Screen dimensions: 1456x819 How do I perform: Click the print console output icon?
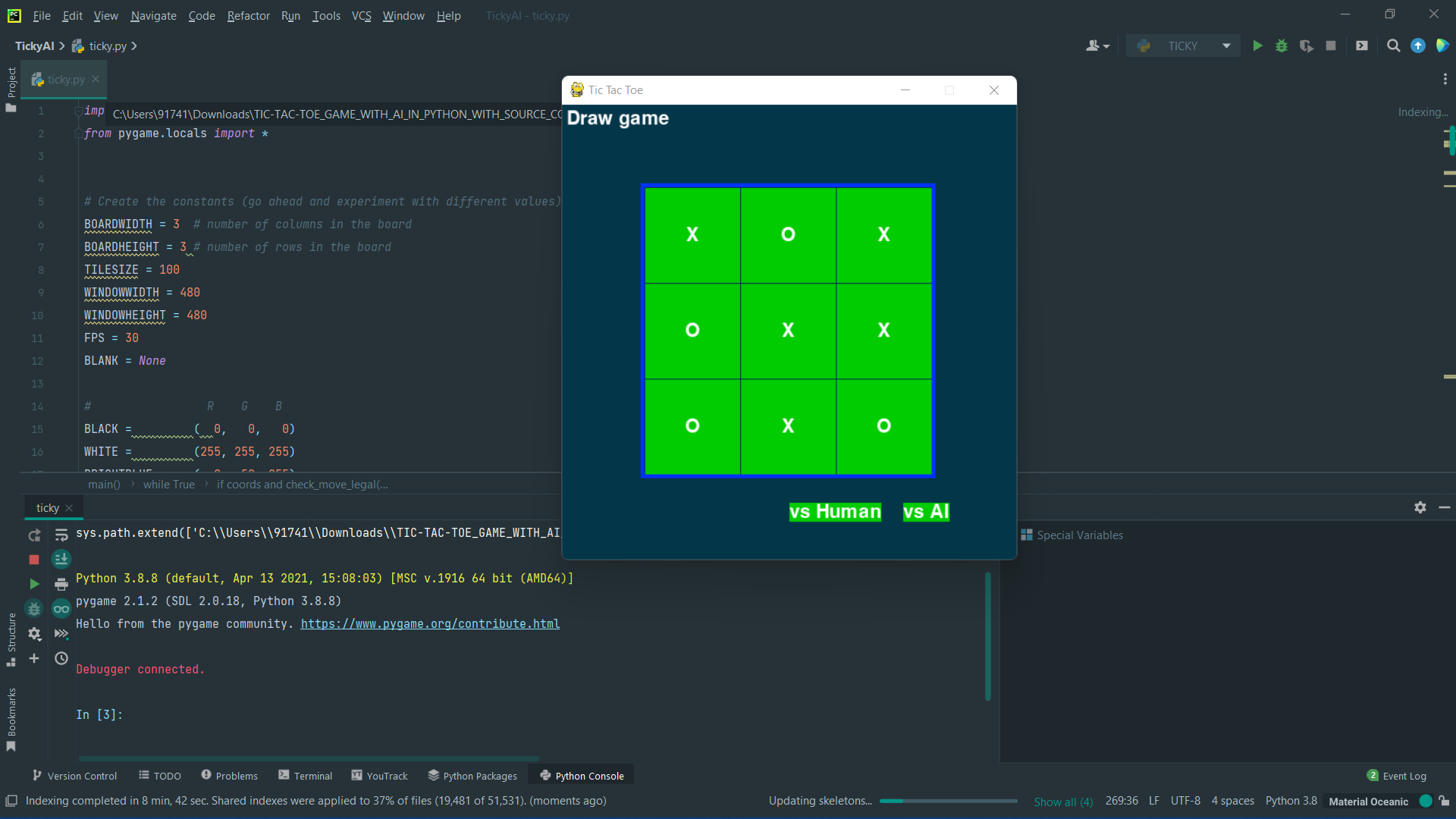(x=61, y=585)
